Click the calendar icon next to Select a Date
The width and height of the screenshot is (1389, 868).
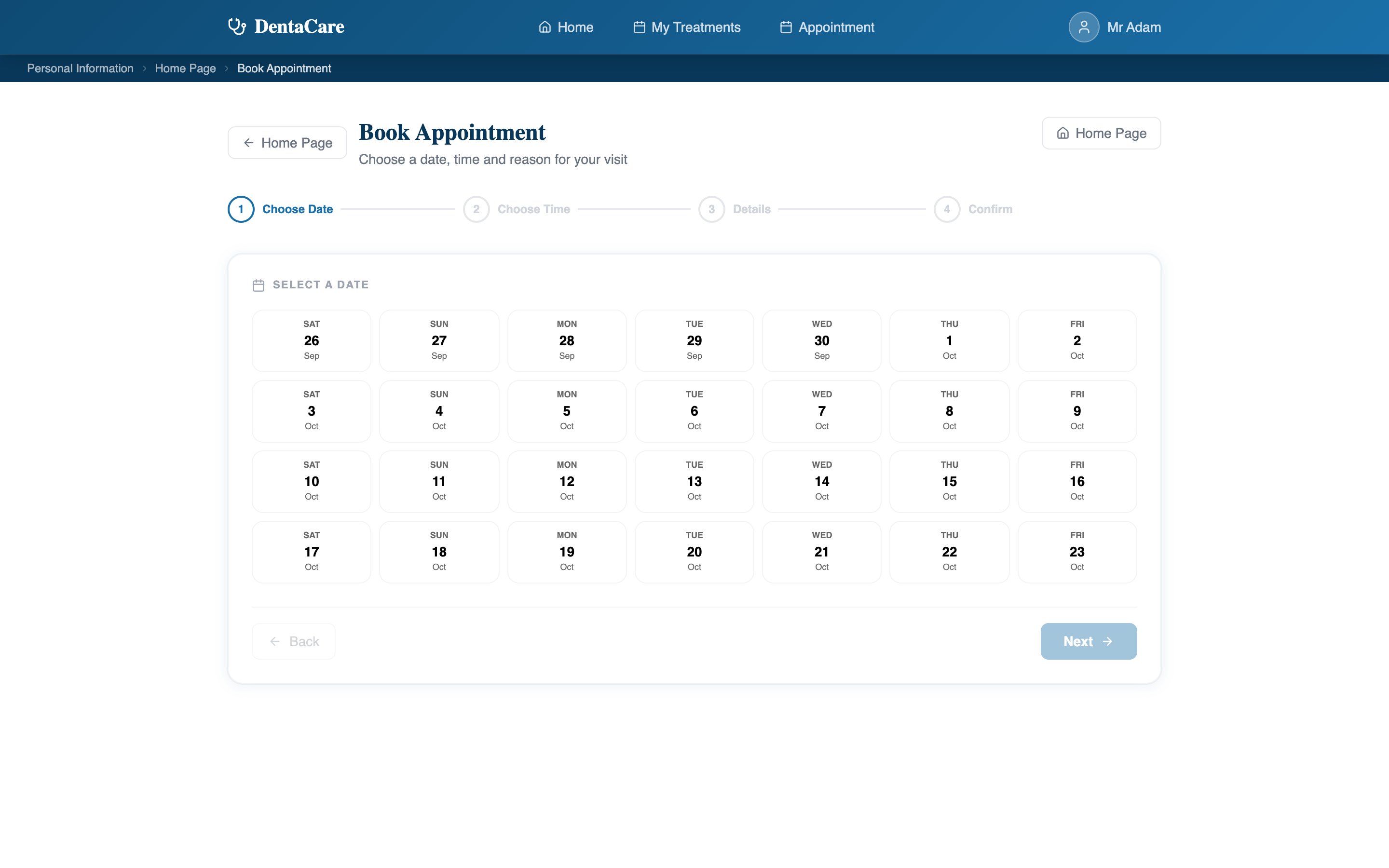click(x=259, y=285)
